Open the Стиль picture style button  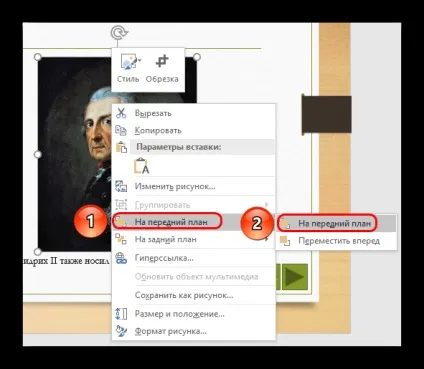pos(128,69)
